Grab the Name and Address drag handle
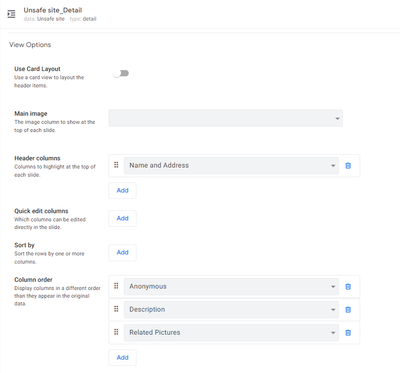The height and width of the screenshot is (373, 400). click(116, 165)
